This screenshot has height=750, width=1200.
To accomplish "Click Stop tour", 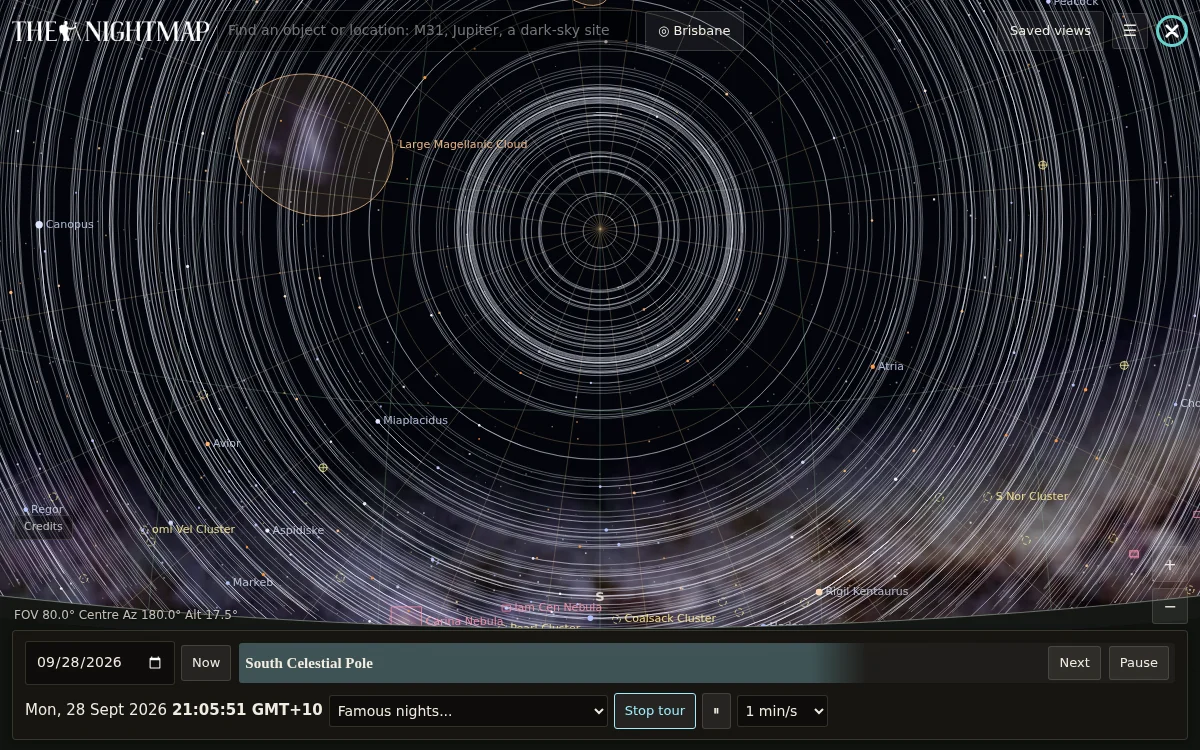I will 655,711.
